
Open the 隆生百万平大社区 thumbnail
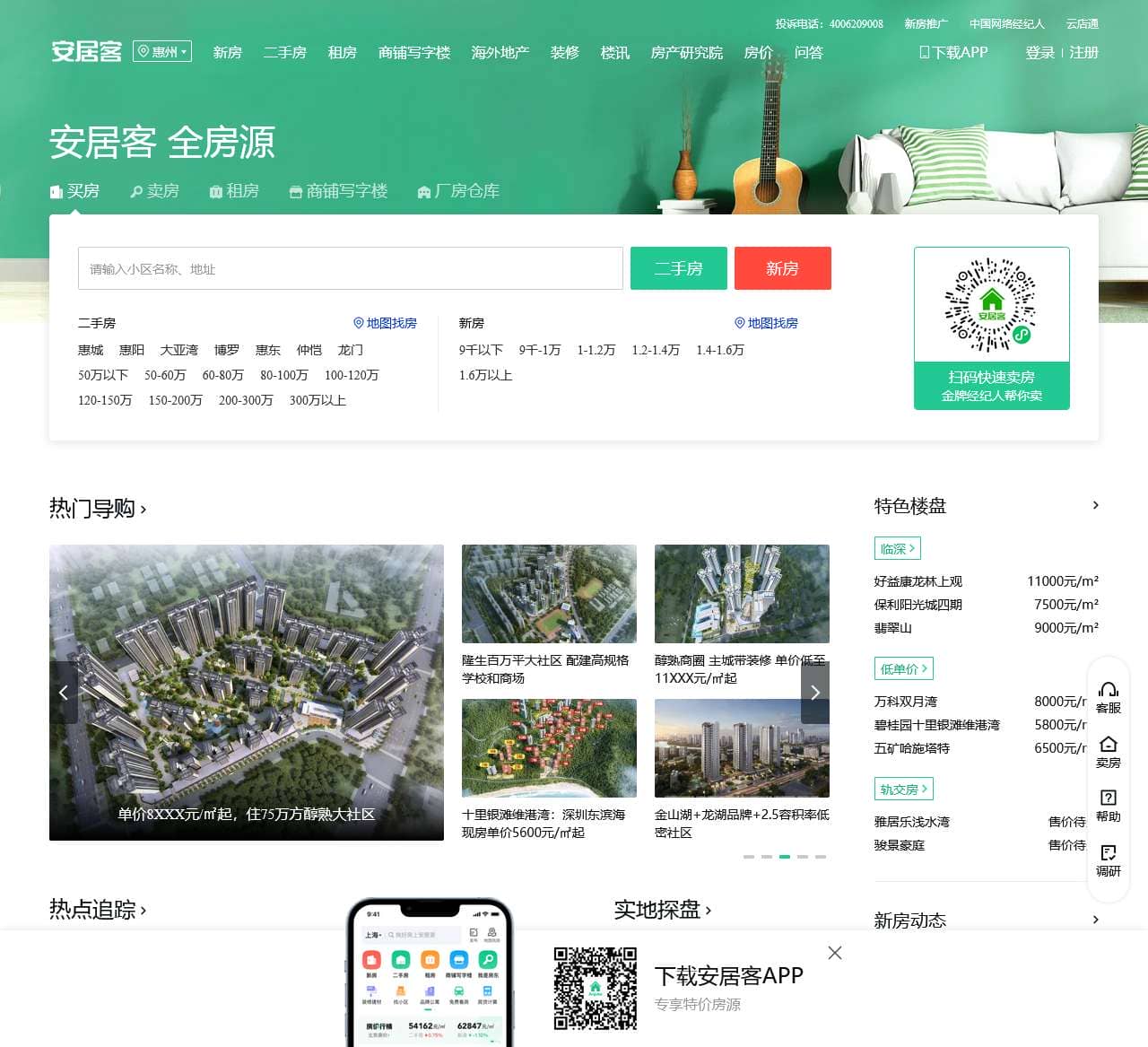(x=549, y=594)
